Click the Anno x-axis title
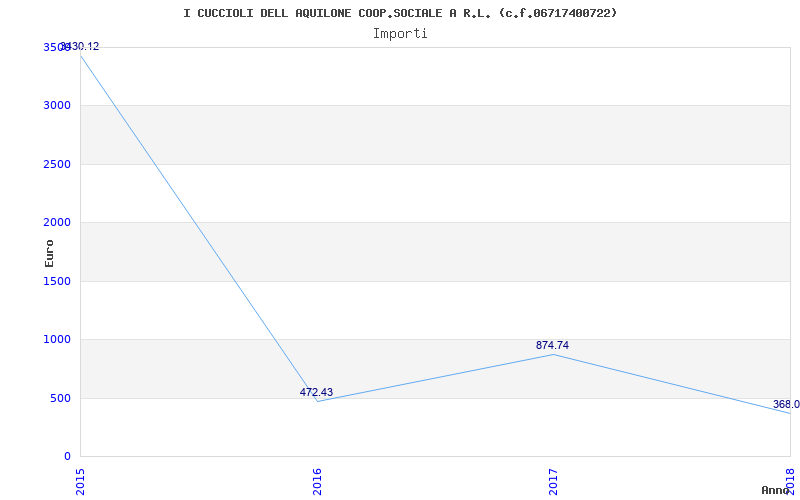800x500 pixels. pos(776,490)
